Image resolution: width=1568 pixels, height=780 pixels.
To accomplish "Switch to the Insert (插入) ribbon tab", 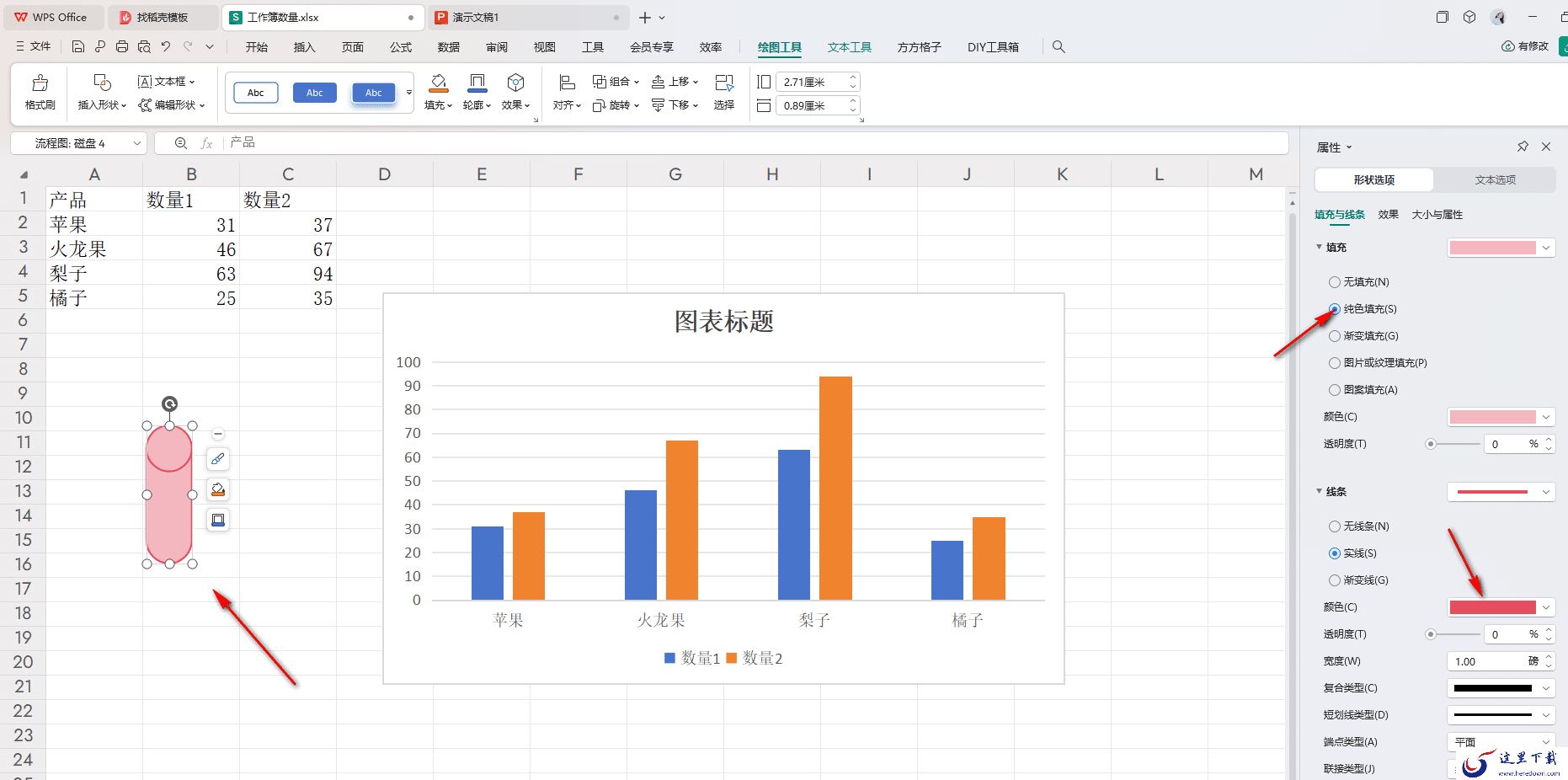I will tap(304, 47).
